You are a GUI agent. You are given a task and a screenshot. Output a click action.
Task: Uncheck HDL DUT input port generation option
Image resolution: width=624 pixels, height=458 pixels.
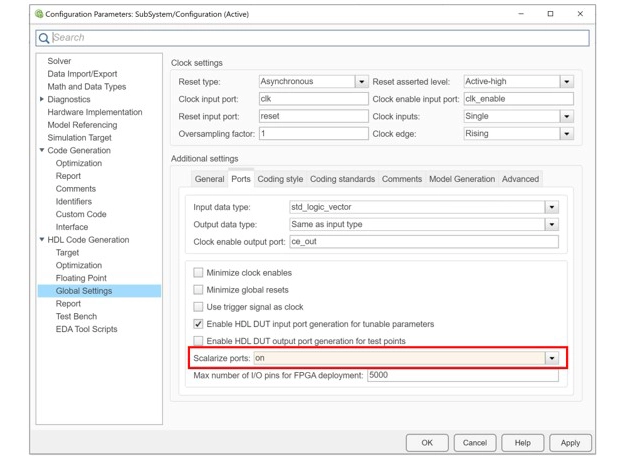(x=198, y=324)
